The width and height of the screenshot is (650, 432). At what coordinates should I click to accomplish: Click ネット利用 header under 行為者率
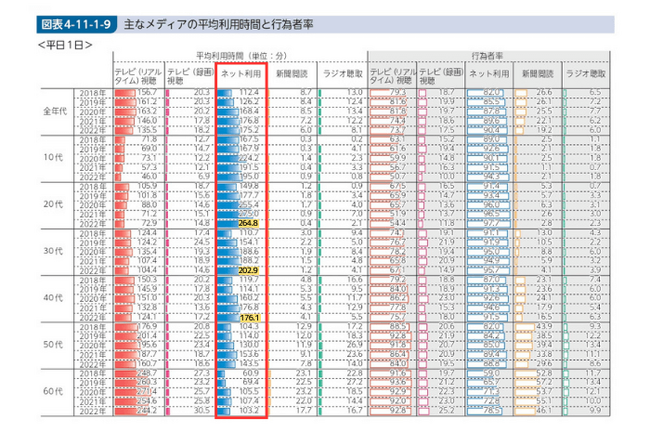489,73
